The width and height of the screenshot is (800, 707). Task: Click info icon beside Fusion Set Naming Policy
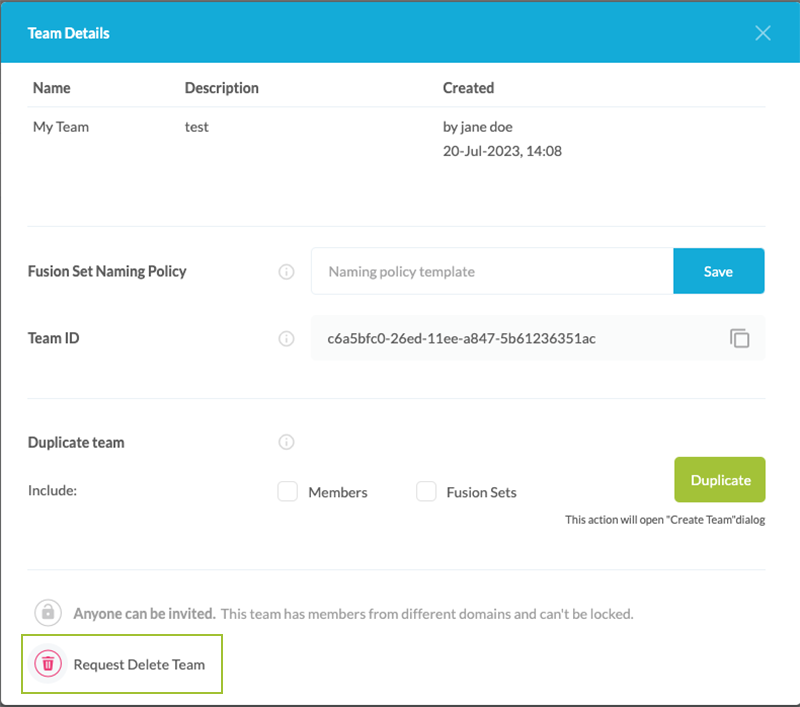point(287,271)
